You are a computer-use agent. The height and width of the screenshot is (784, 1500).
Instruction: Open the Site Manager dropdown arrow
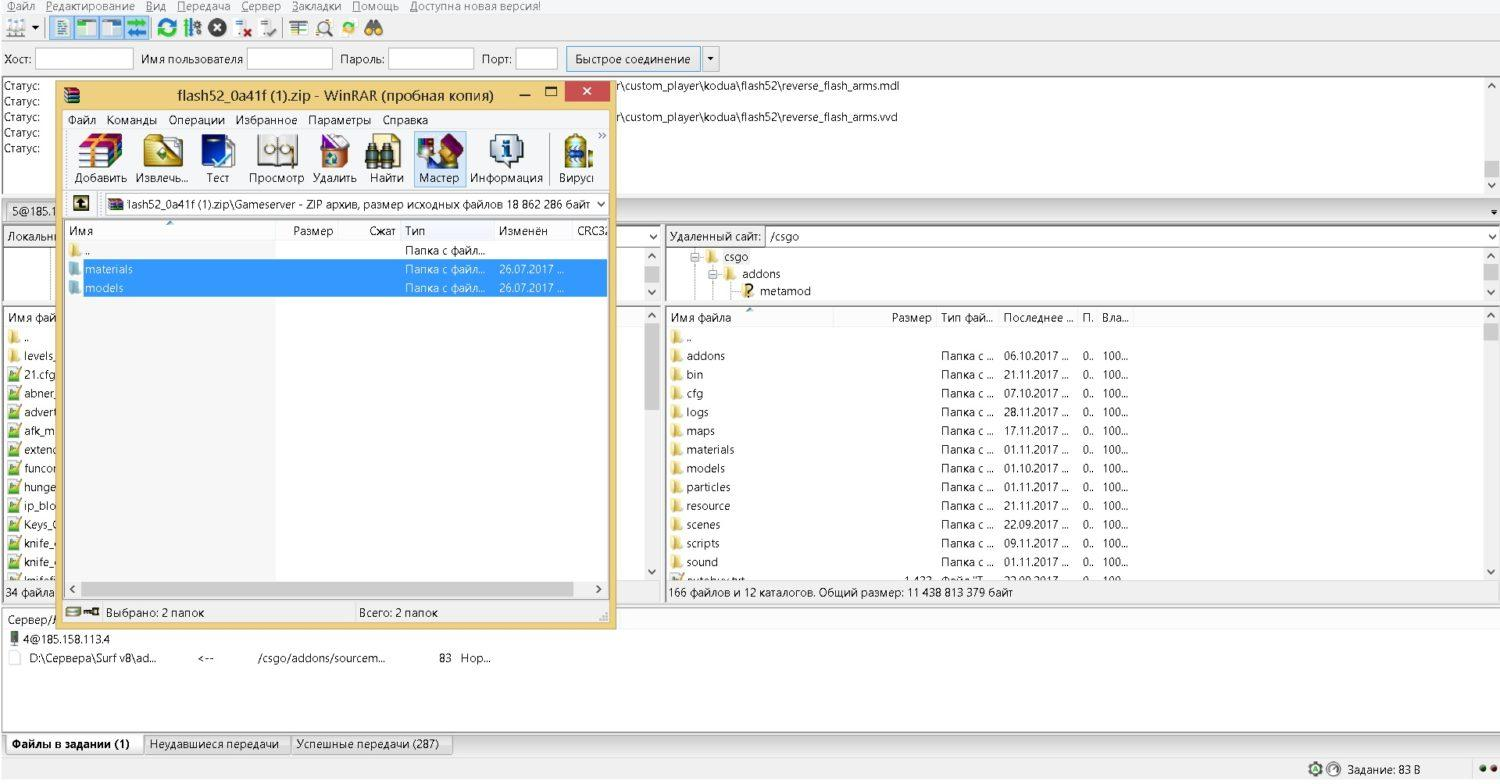click(x=36, y=28)
